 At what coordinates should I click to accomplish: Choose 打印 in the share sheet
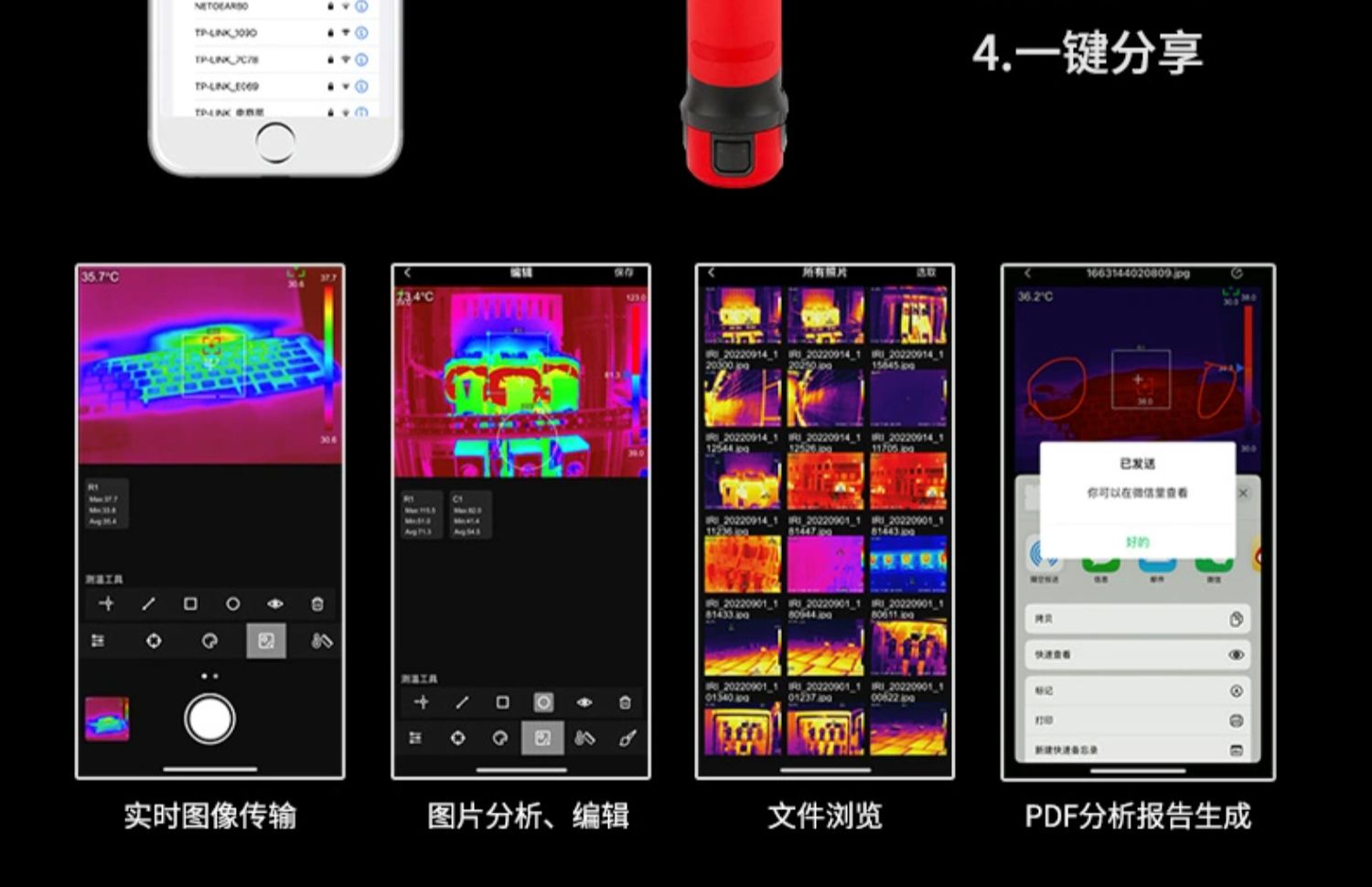pyautogui.click(x=1138, y=721)
